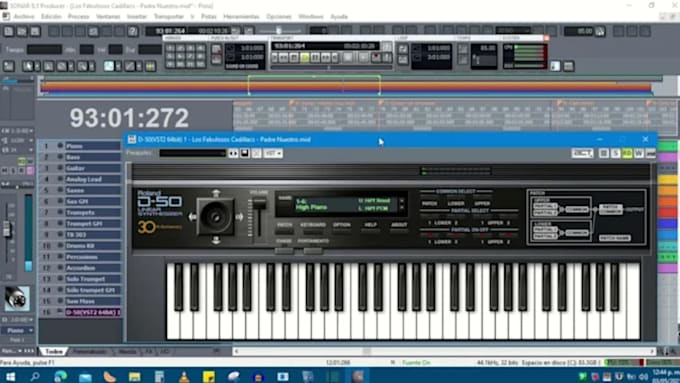This screenshot has width=680, height=383.
Task: Click the yellow tool icon after draw line
Action: [150, 66]
